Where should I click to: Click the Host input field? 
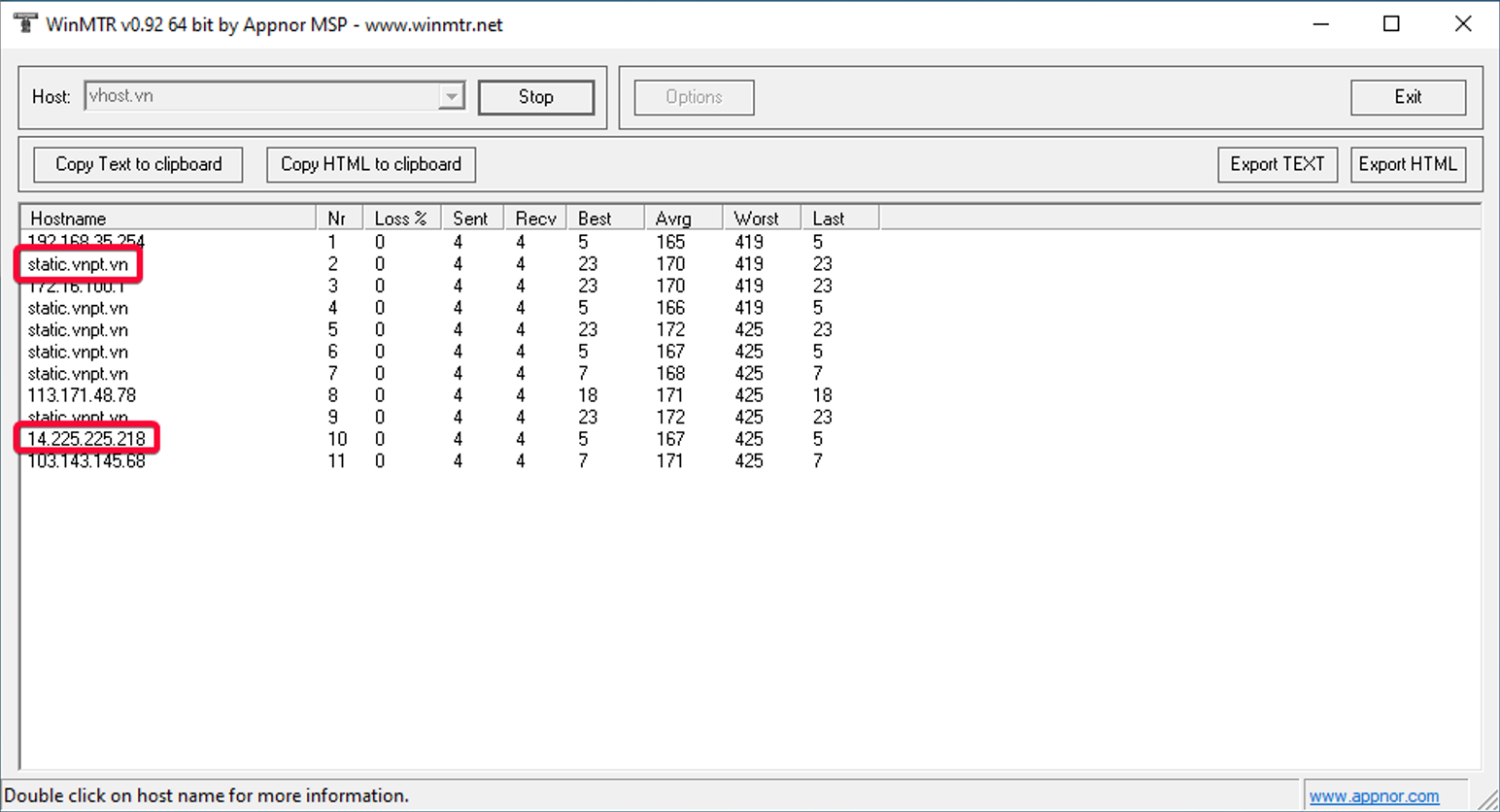pos(260,97)
